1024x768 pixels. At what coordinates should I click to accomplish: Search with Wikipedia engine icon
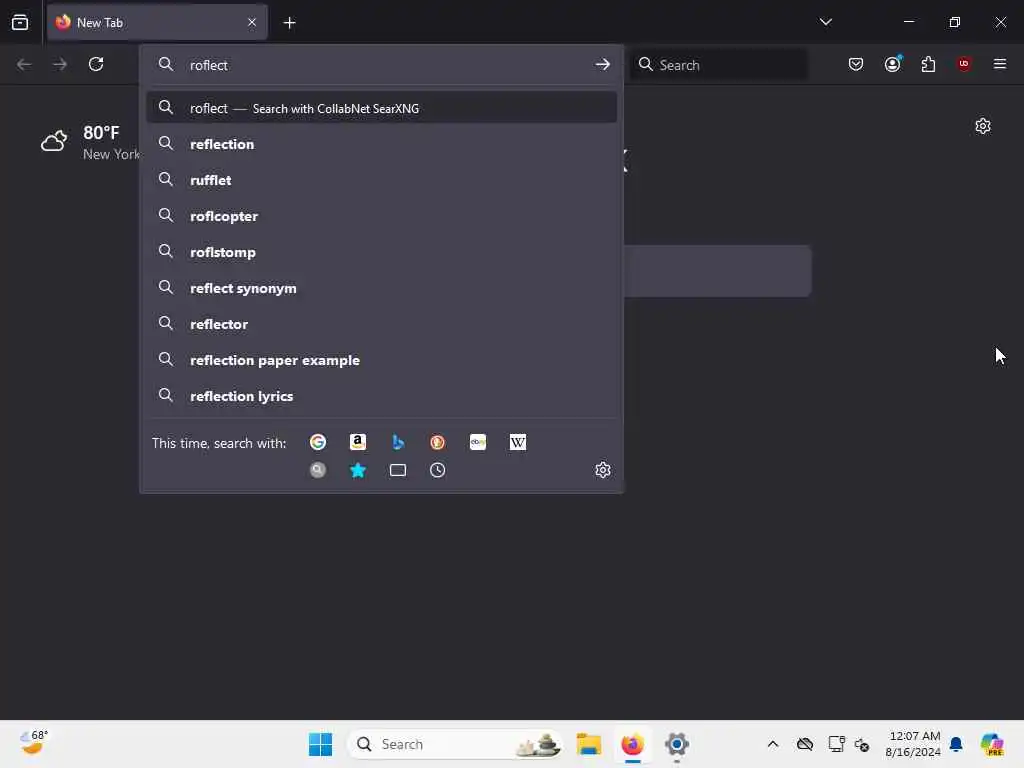pos(518,442)
